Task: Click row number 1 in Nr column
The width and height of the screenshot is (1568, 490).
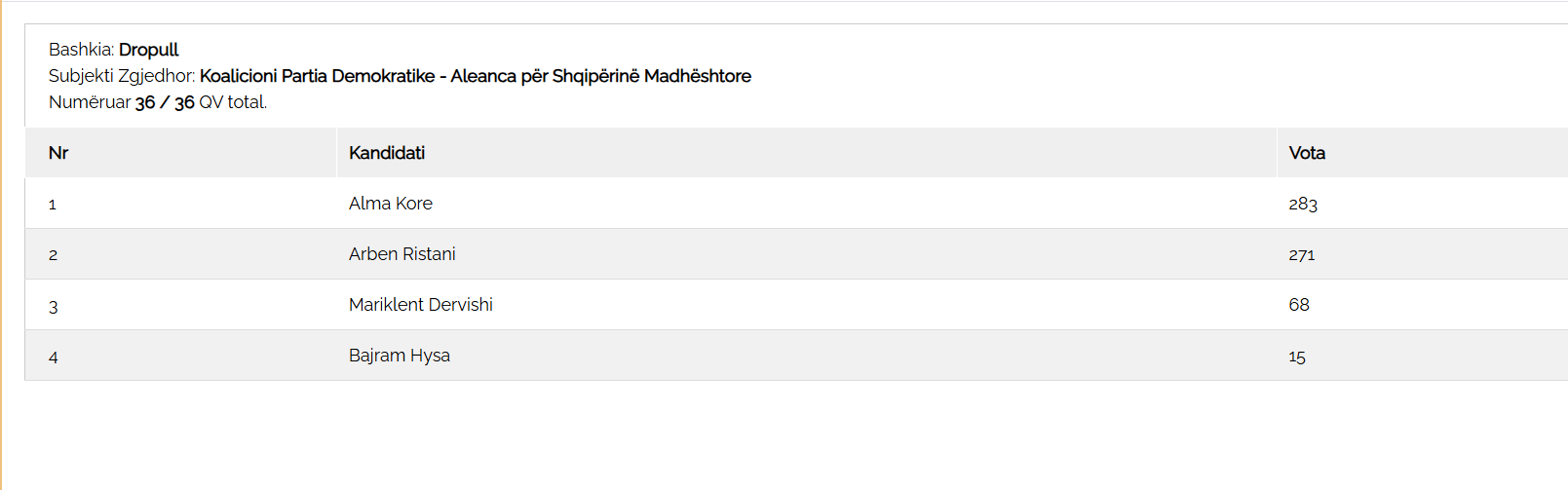Action: click(x=53, y=205)
